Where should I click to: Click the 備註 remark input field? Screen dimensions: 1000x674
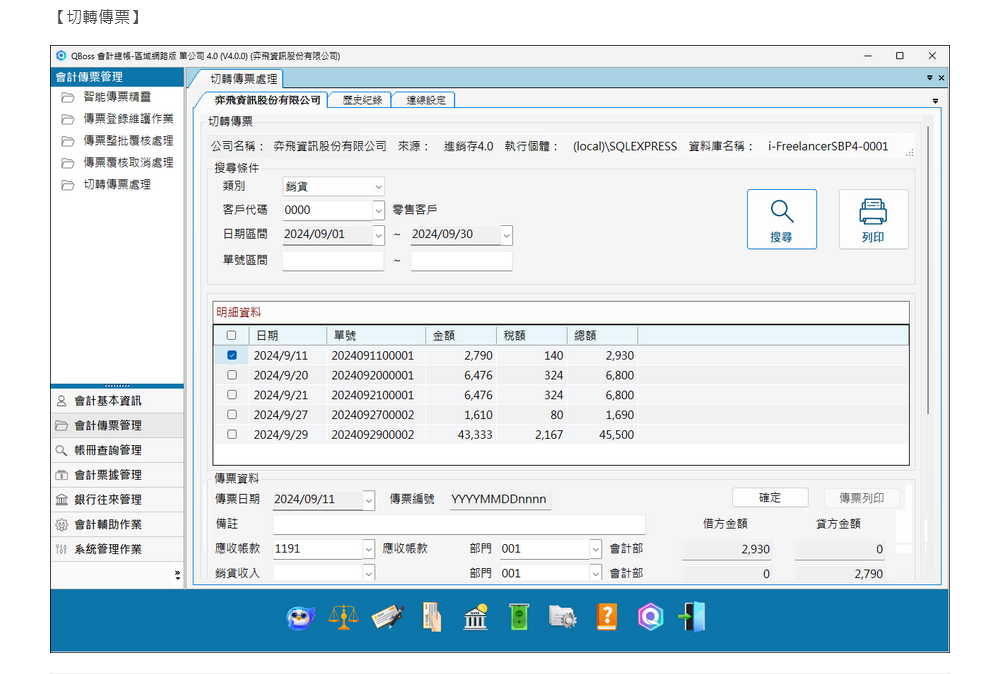[459, 524]
